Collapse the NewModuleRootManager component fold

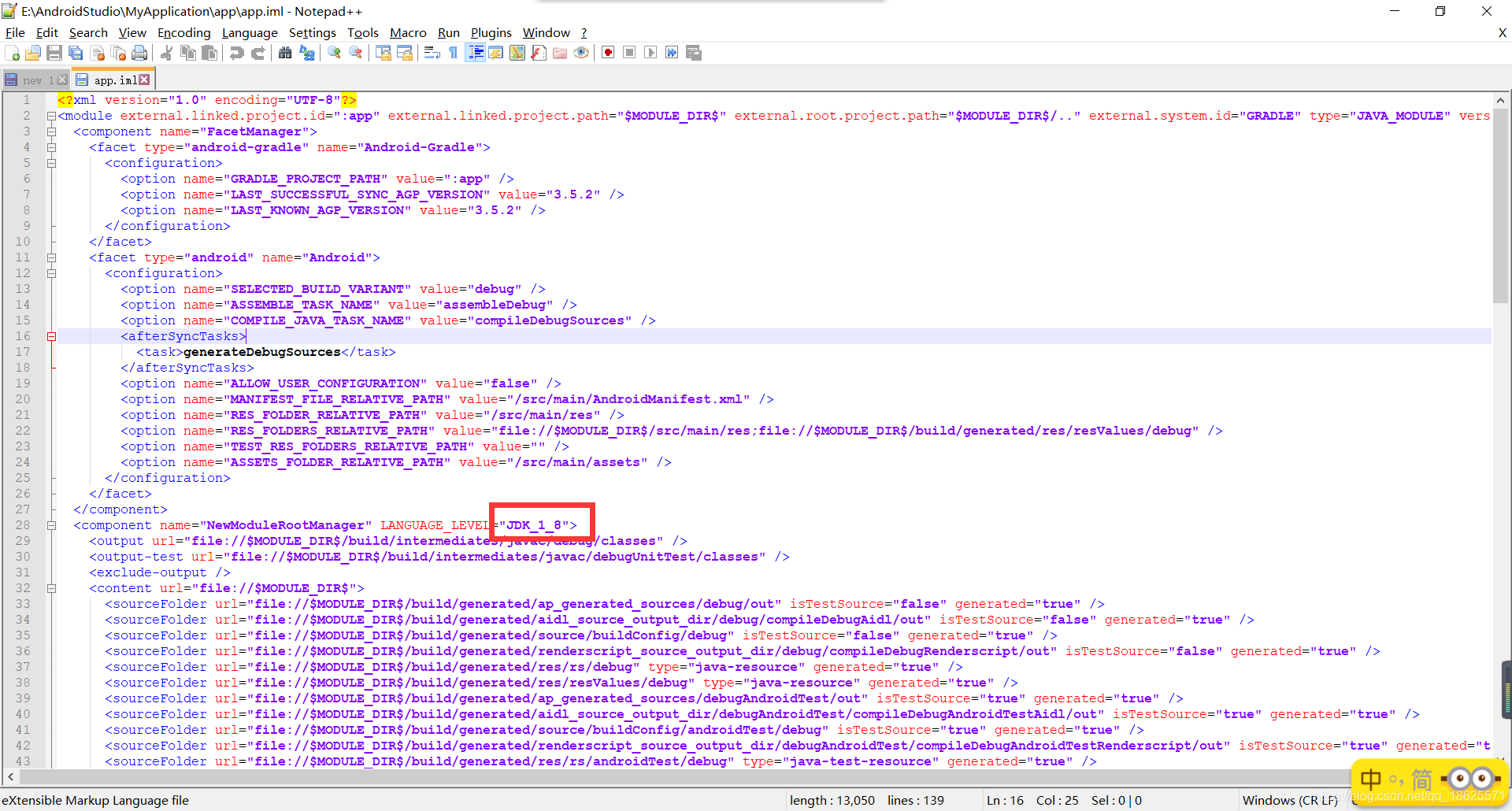[x=52, y=525]
